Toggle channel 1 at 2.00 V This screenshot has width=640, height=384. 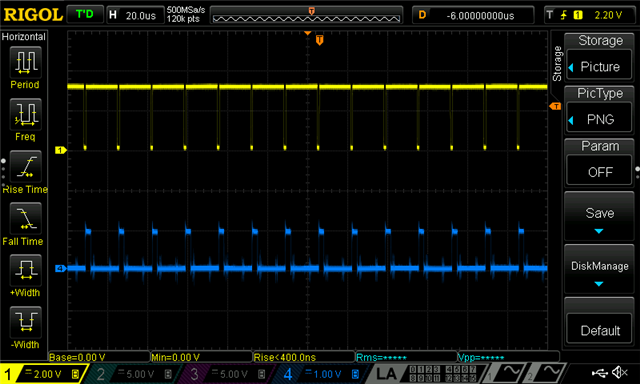pyautogui.click(x=42, y=374)
